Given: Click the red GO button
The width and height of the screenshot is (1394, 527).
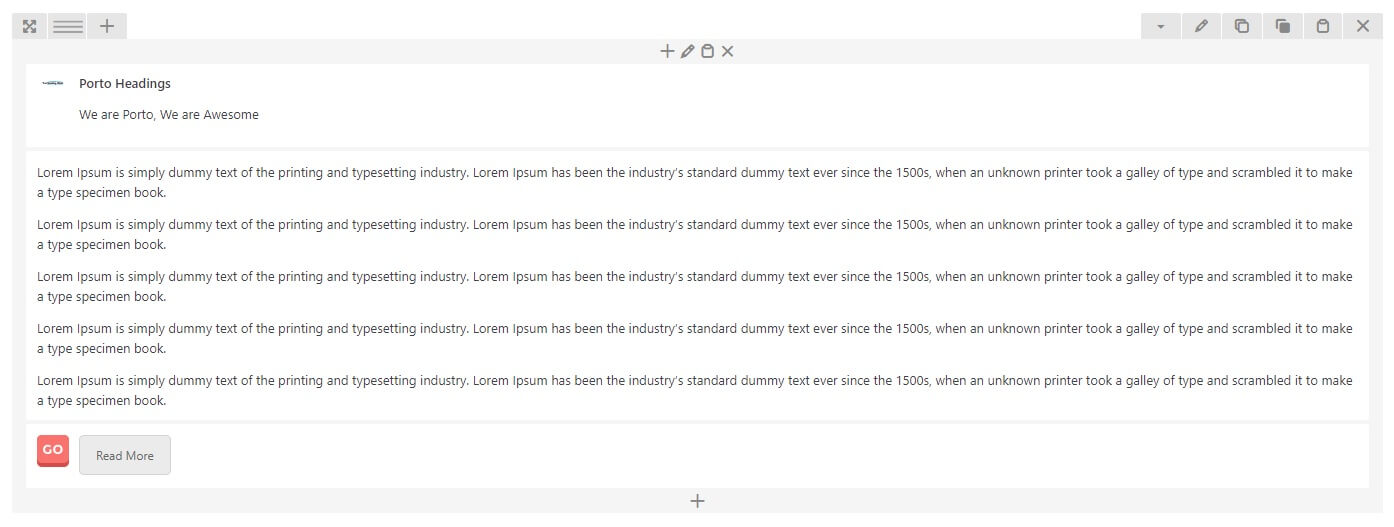Looking at the screenshot, I should tap(53, 450).
